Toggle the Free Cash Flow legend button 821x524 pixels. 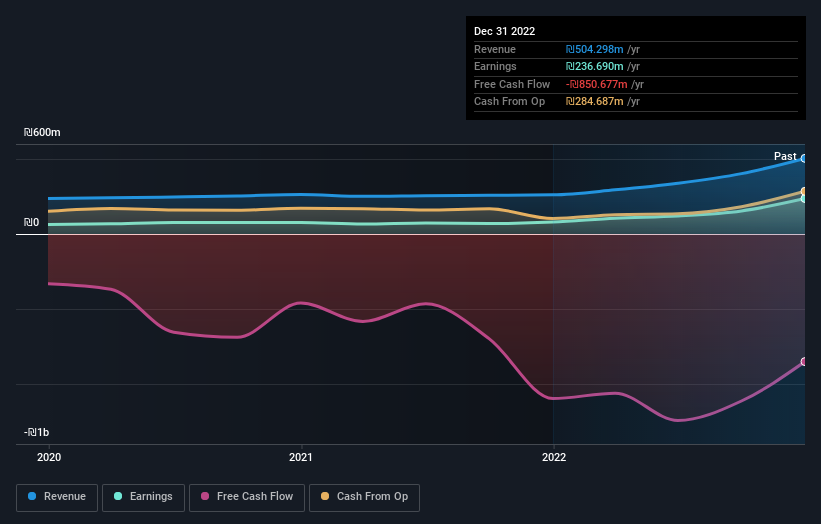[x=247, y=497]
